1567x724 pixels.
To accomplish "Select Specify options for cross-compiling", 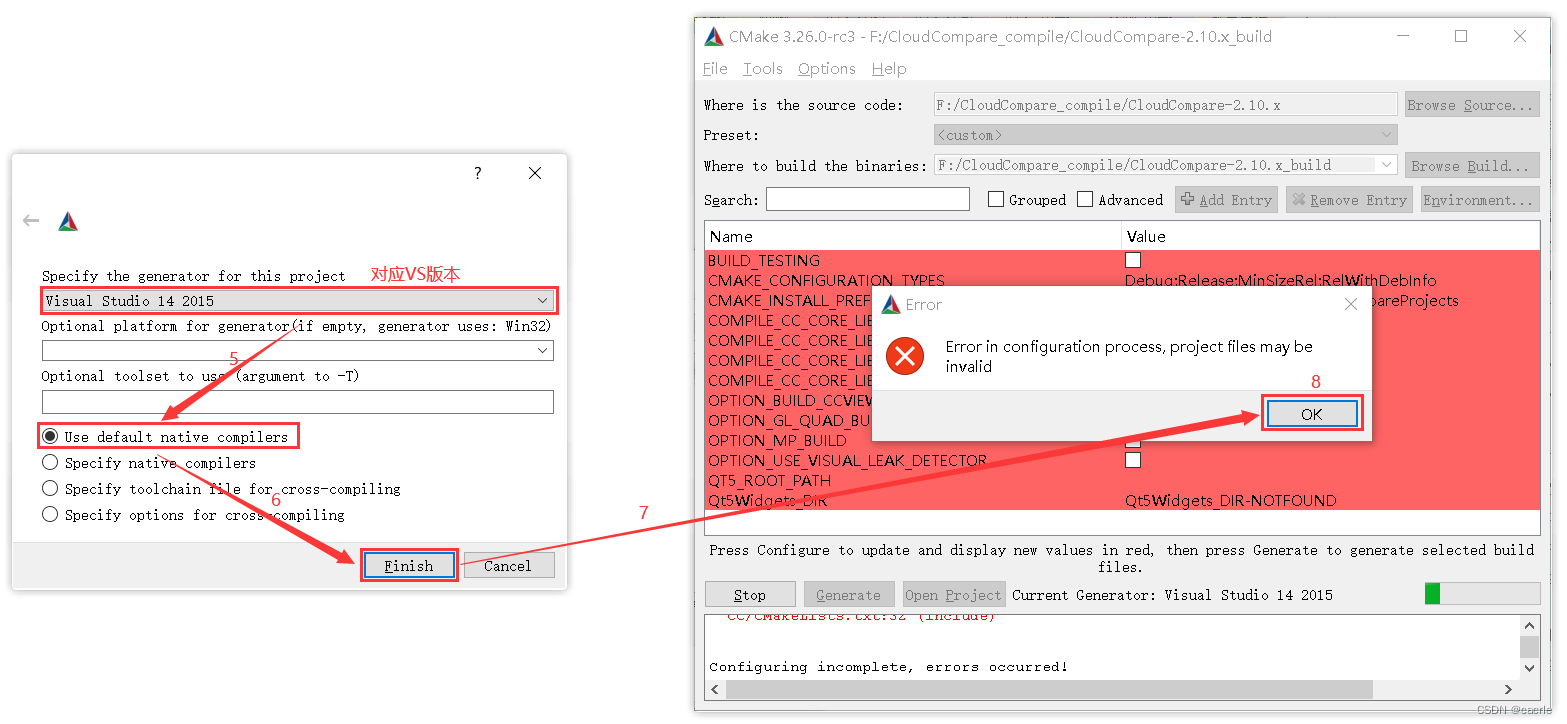I will tap(194, 515).
